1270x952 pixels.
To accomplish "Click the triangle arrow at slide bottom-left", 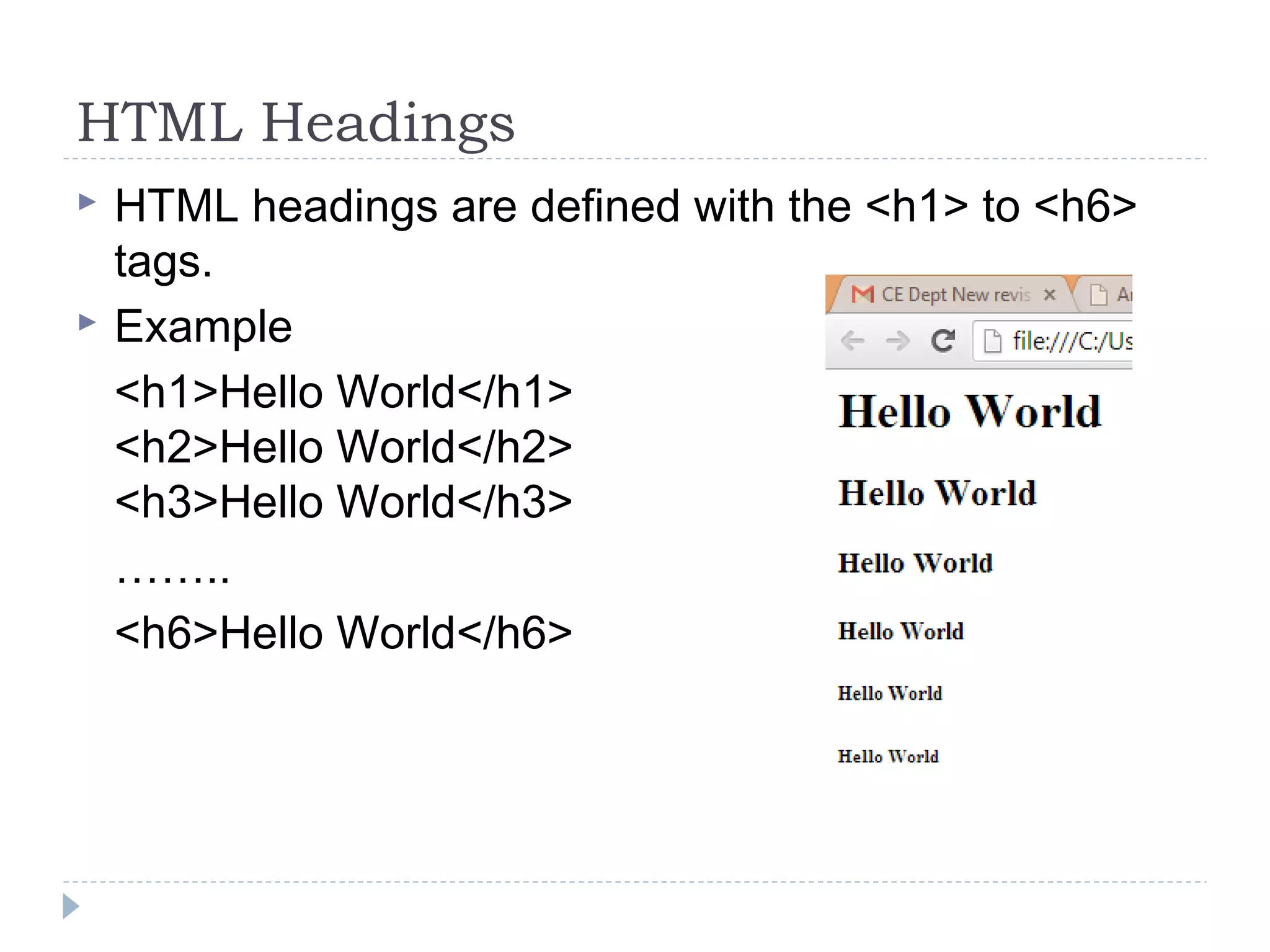I will (71, 907).
